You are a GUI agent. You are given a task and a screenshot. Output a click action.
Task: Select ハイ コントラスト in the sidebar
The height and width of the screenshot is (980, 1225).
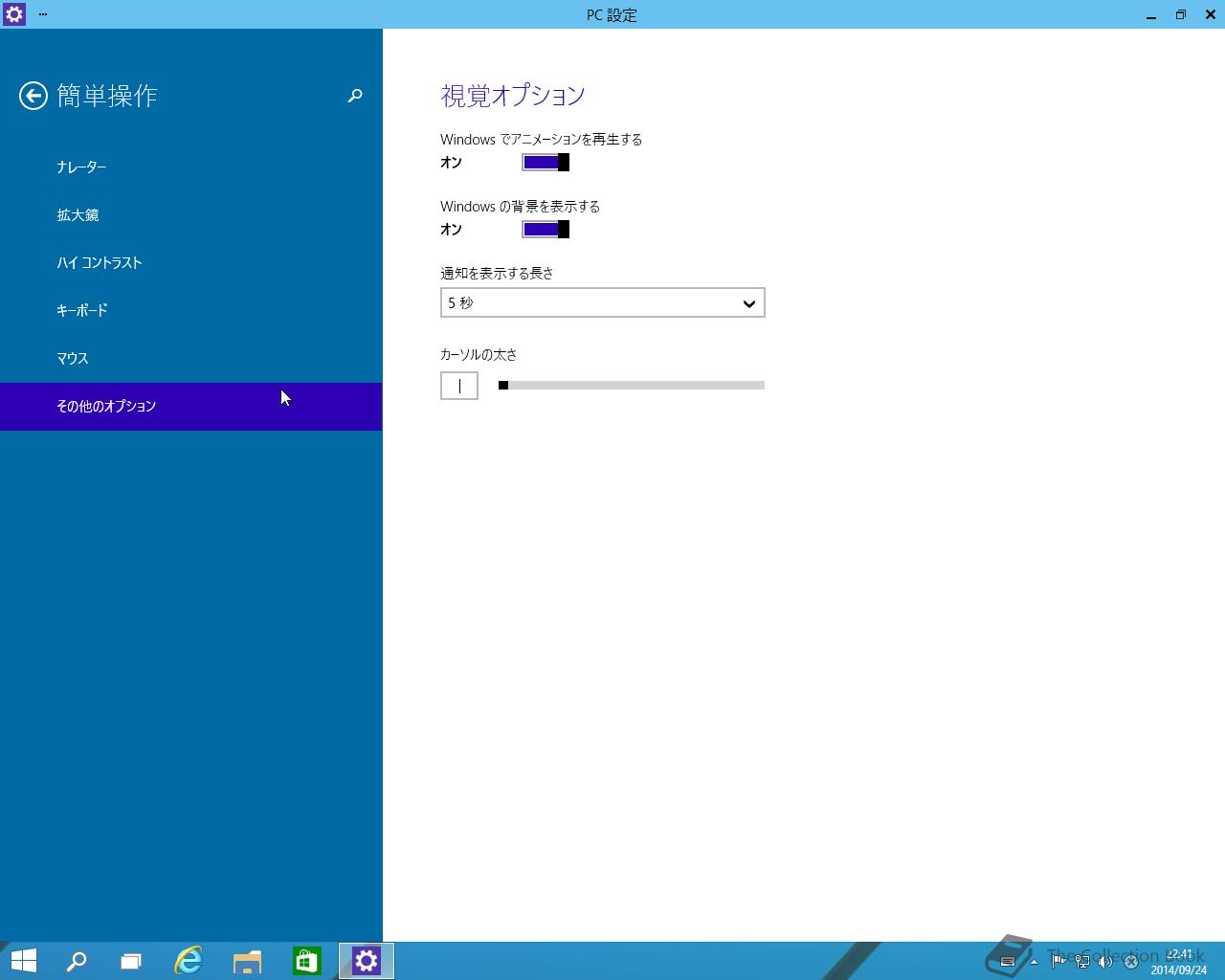tap(191, 263)
